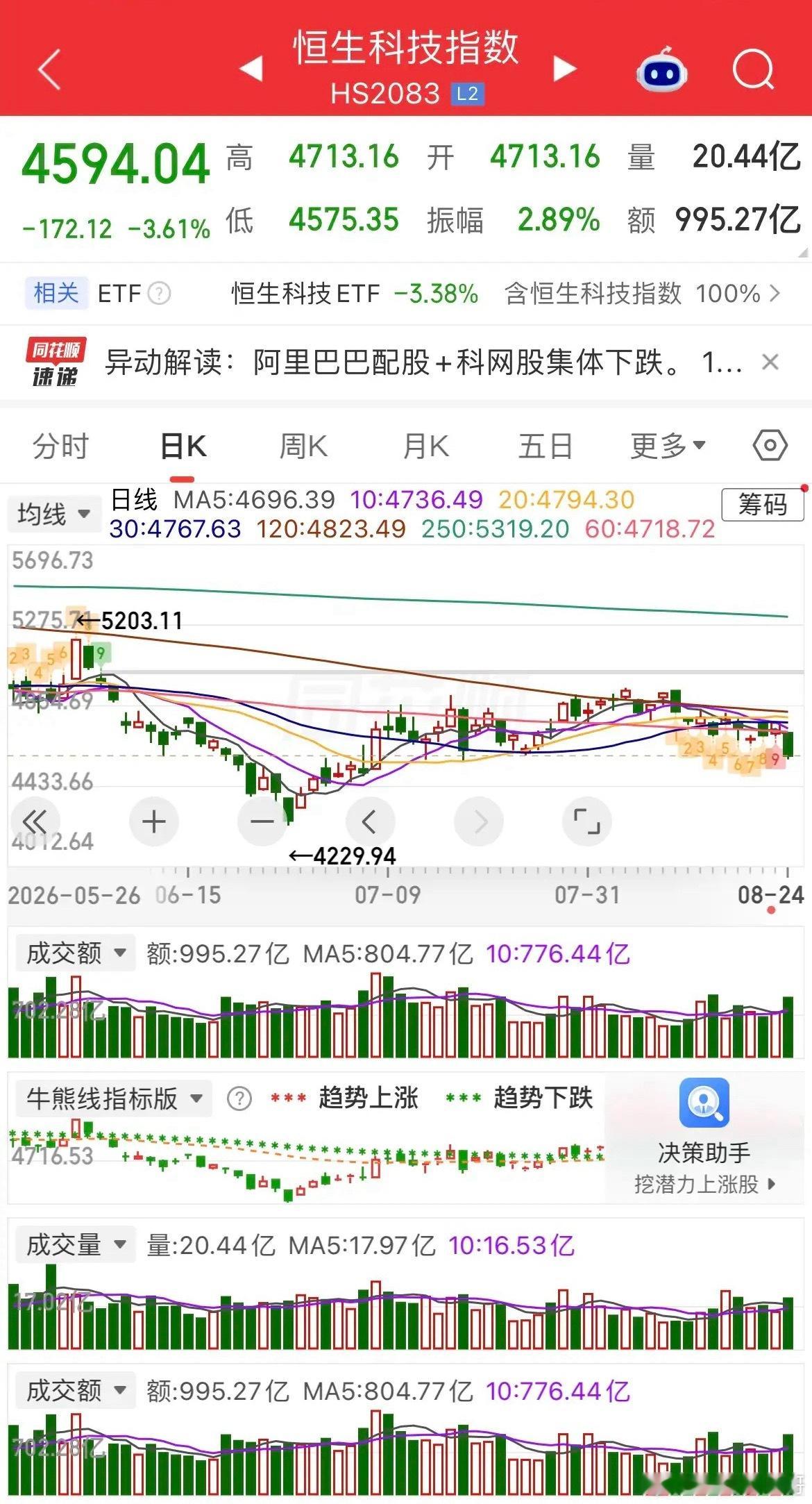Tap the 趋势上涨 legend

(344, 1098)
